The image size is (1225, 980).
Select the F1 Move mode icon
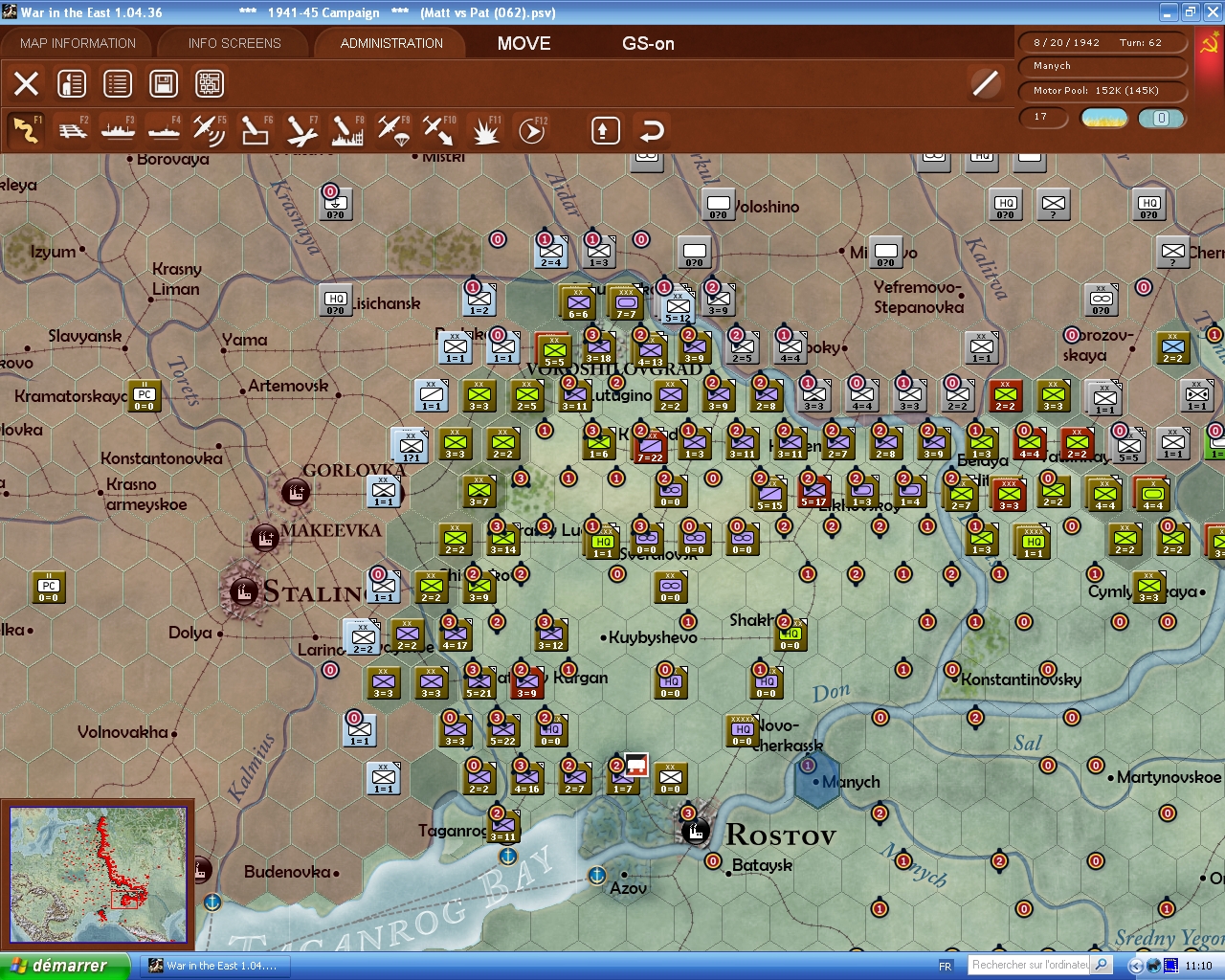tap(27, 130)
